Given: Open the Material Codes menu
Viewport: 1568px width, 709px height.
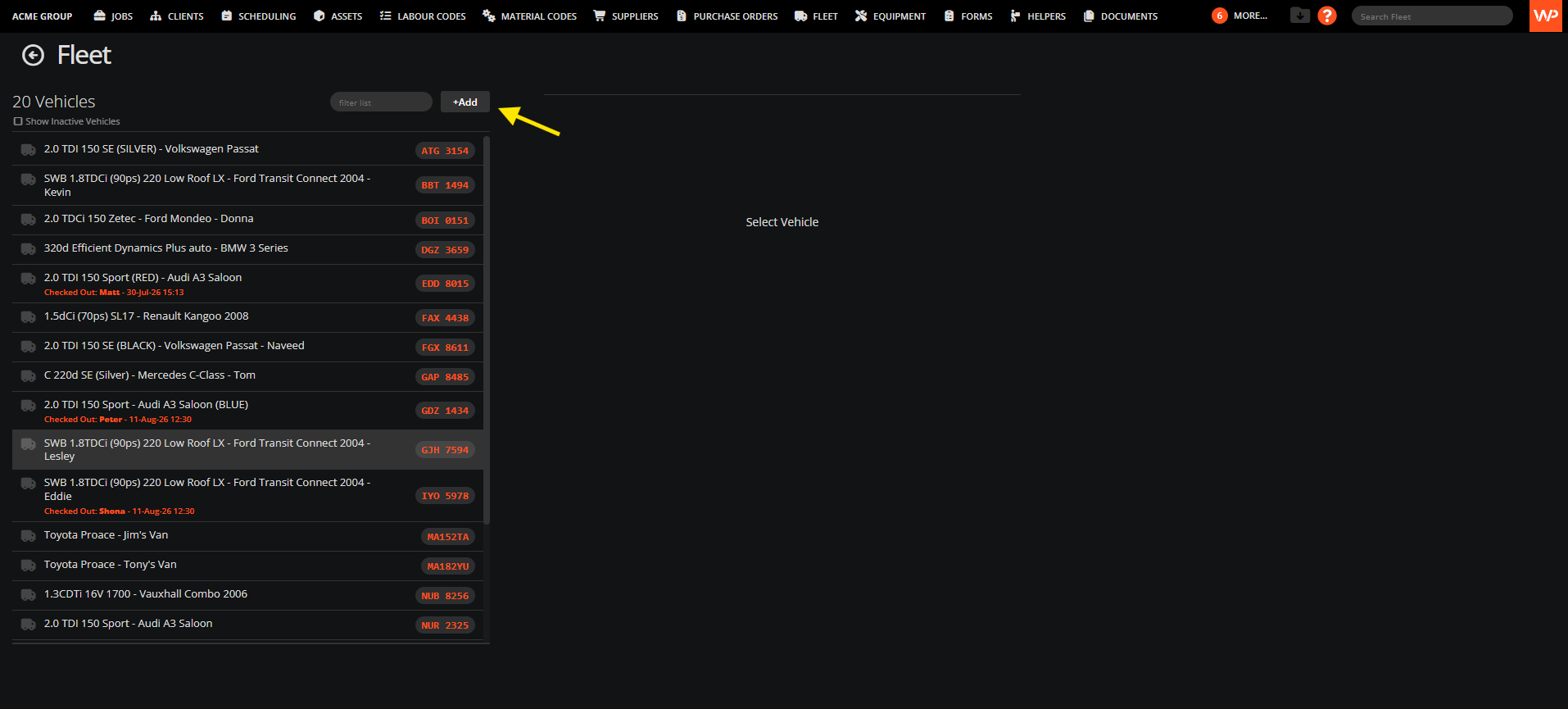Looking at the screenshot, I should (529, 16).
